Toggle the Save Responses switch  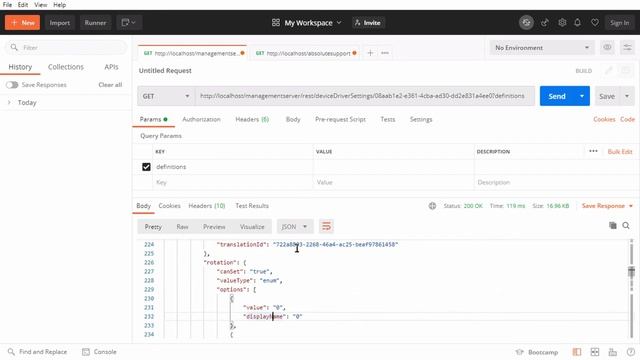[x=12, y=84]
